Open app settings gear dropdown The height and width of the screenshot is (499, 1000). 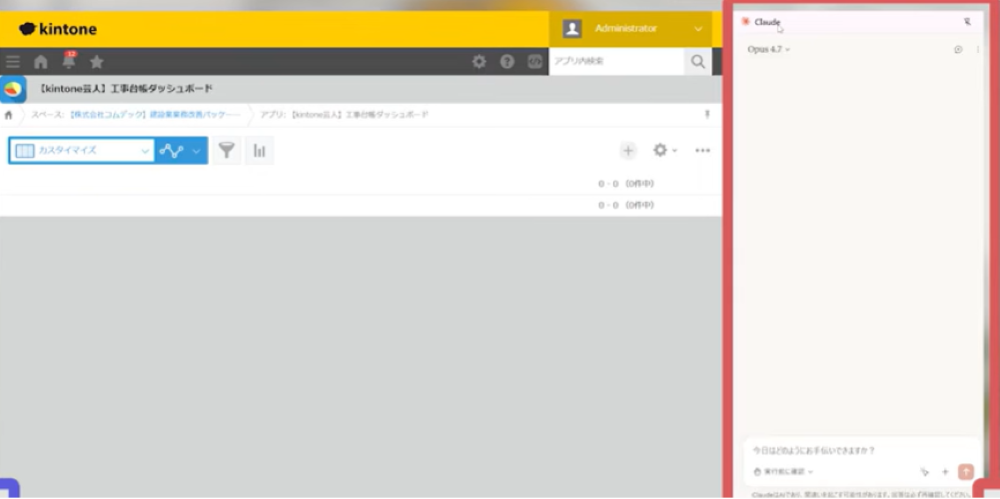pyautogui.click(x=665, y=151)
